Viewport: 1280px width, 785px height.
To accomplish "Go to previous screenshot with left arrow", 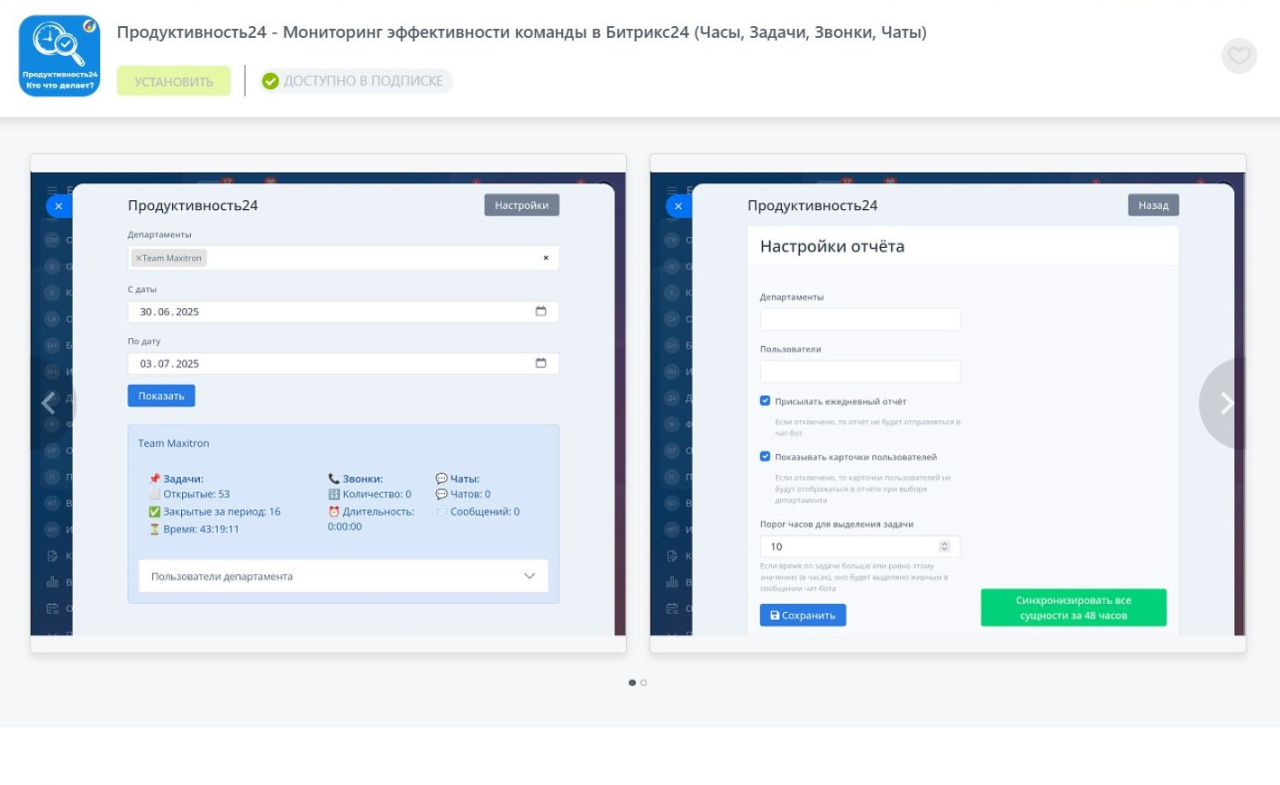I will [48, 403].
